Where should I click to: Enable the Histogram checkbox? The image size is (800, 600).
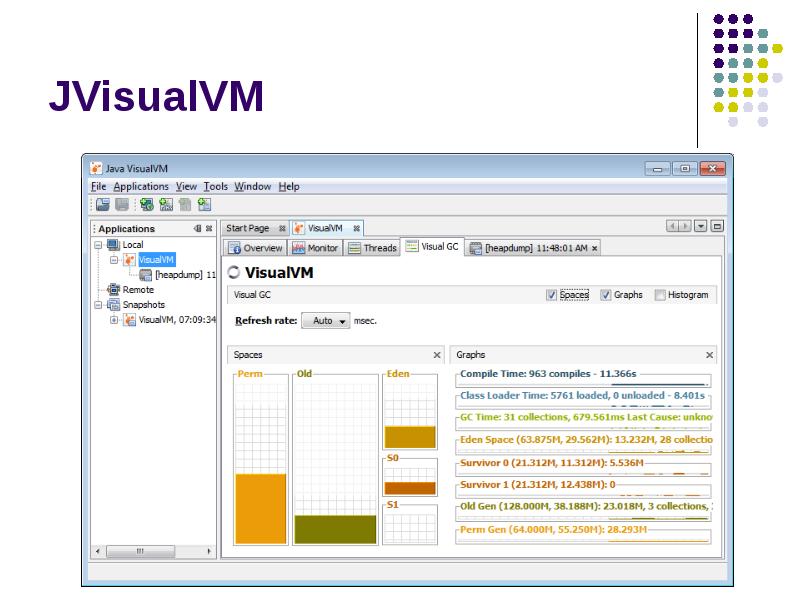660,295
